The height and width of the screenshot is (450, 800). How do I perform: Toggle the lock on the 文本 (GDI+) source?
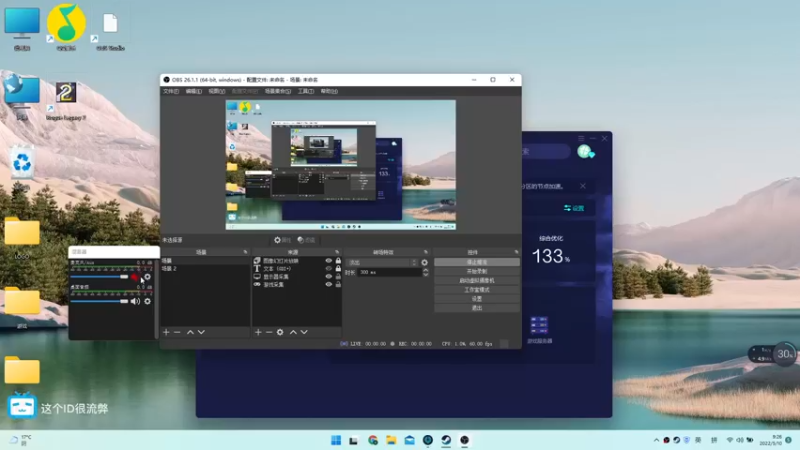point(338,269)
